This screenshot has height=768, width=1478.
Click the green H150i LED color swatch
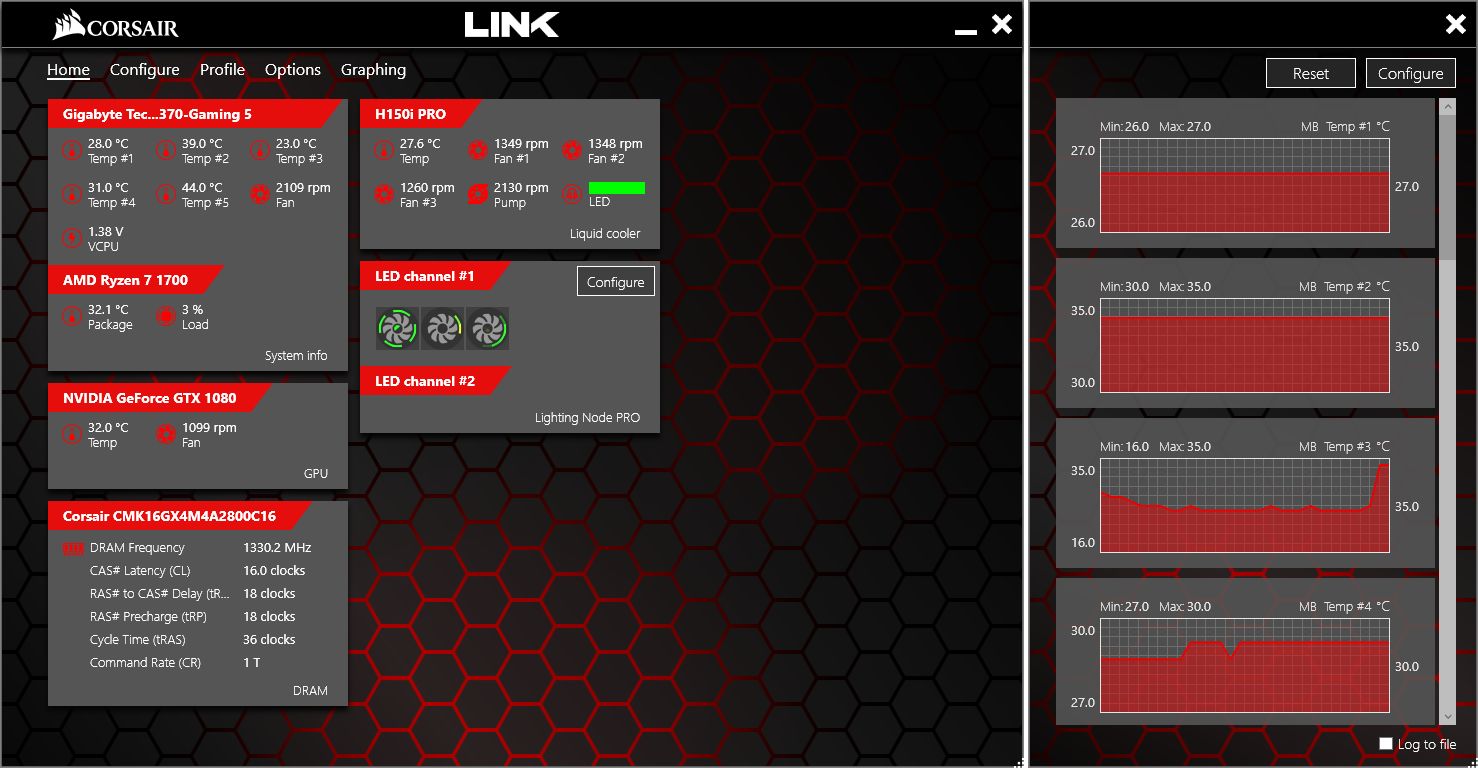[617, 188]
